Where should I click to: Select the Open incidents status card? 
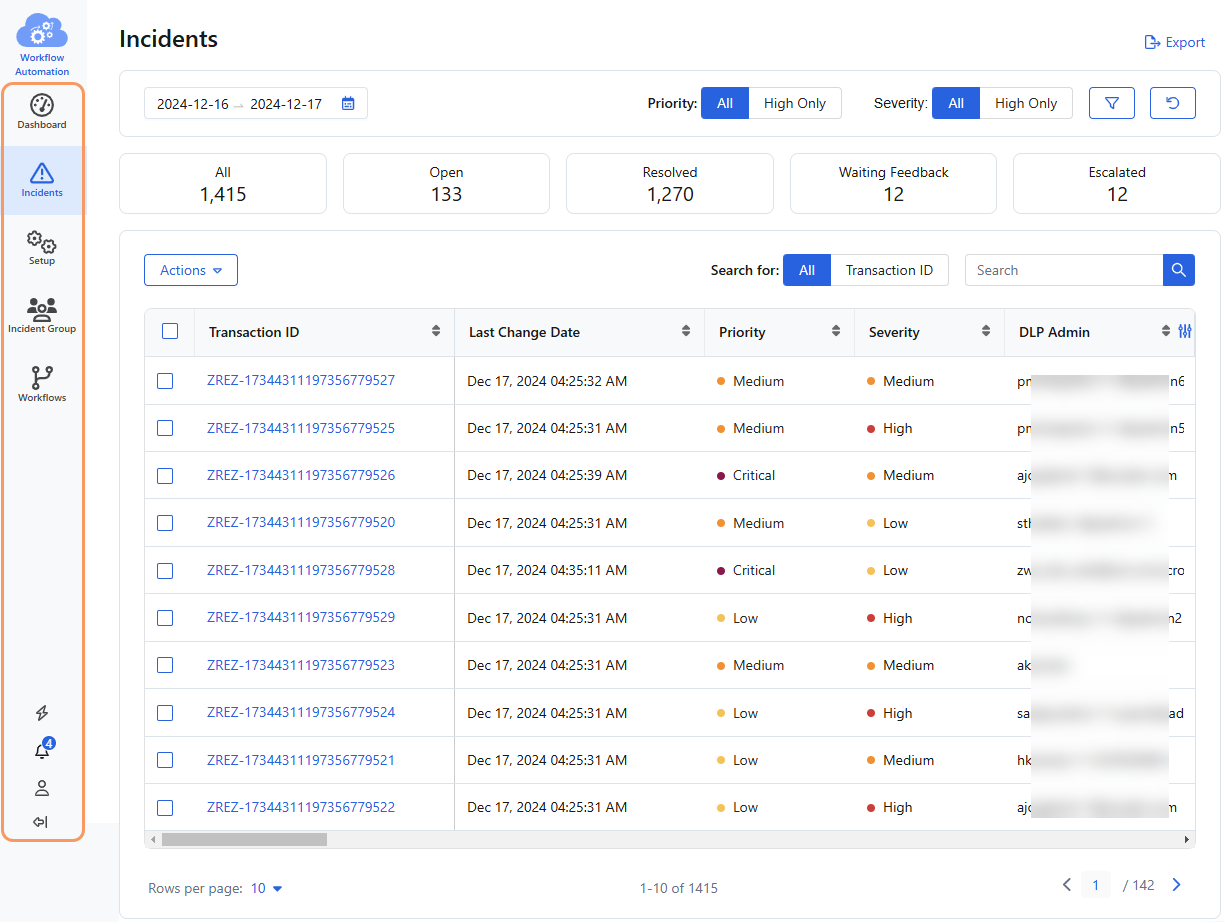(x=446, y=183)
